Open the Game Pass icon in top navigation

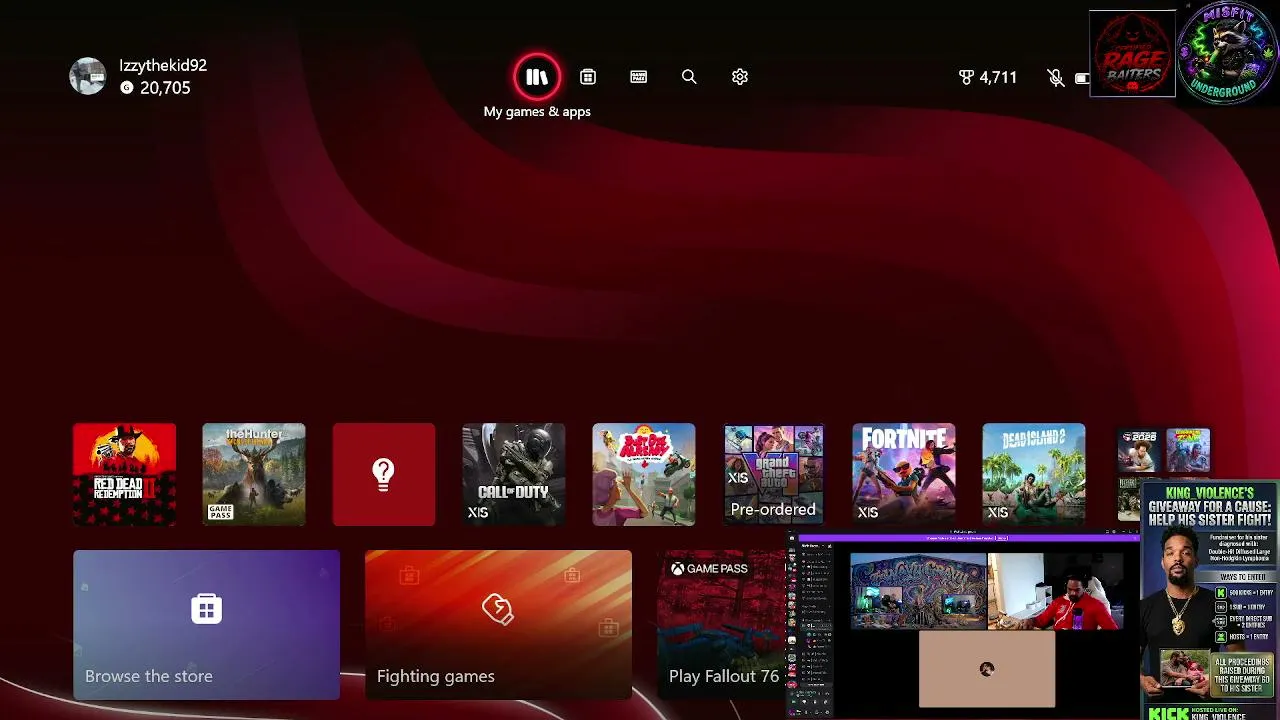point(639,77)
